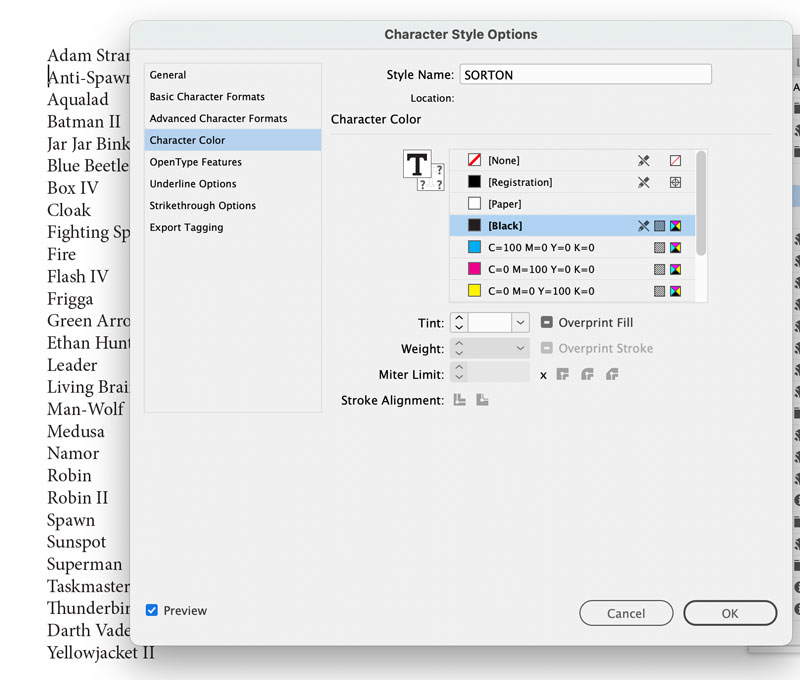The image size is (800, 680).
Task: Select the text Fill proxy icon
Action: (x=417, y=163)
